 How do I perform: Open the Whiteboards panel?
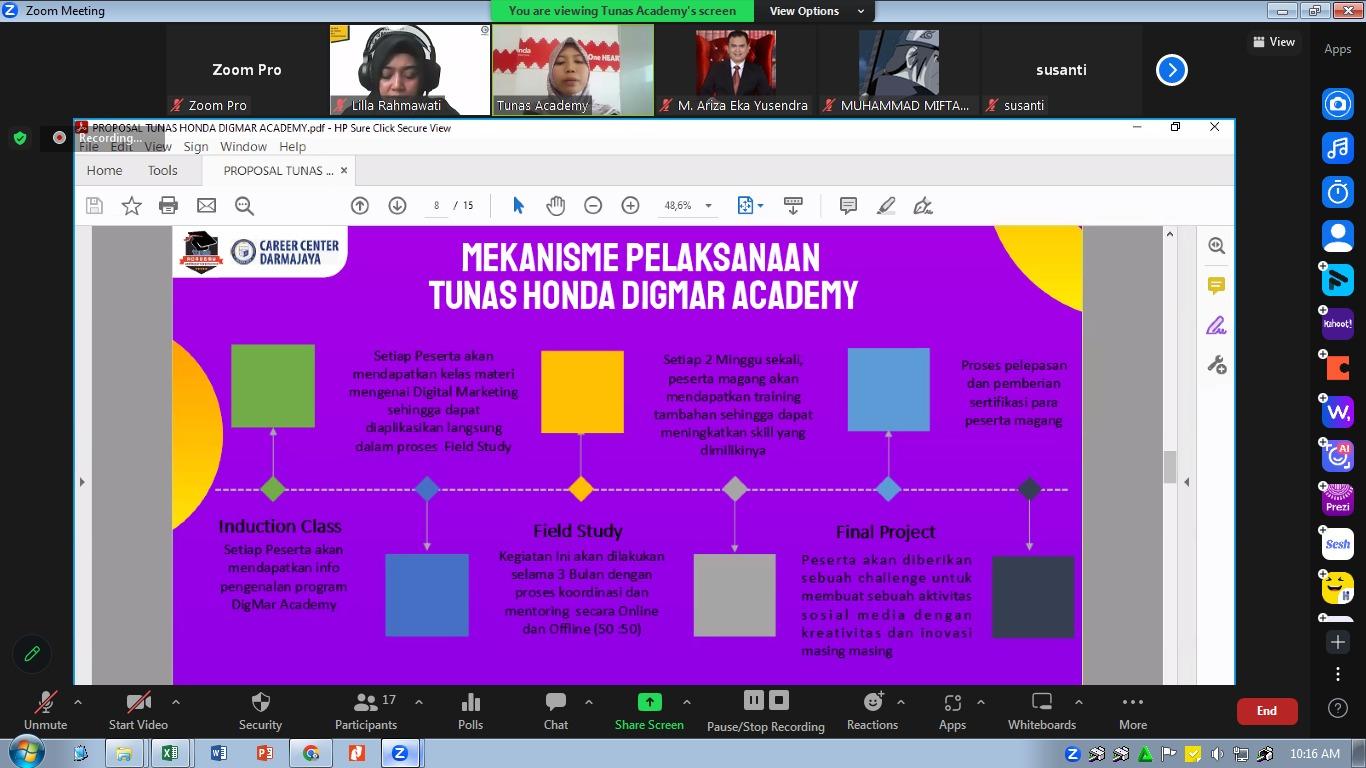[1041, 710]
